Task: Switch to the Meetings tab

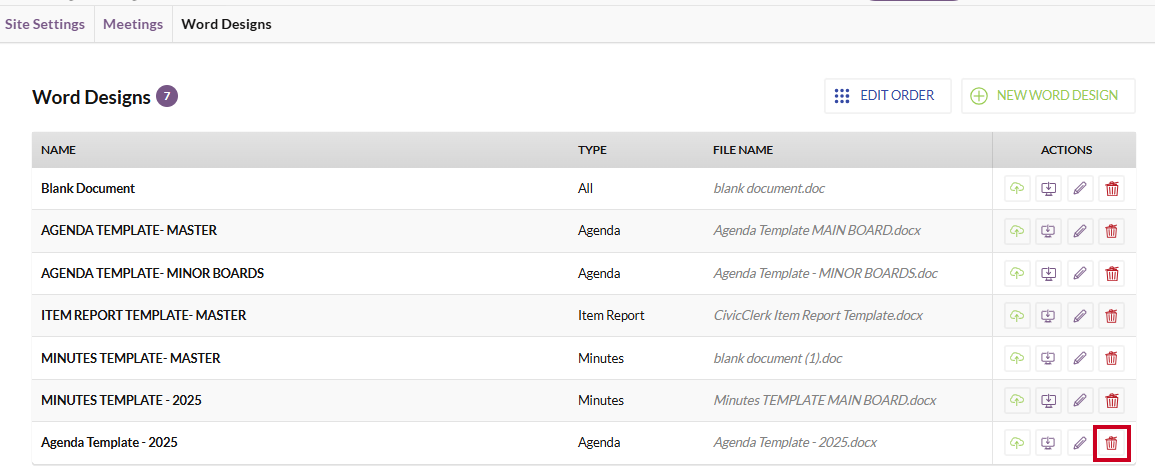Action: click(133, 24)
